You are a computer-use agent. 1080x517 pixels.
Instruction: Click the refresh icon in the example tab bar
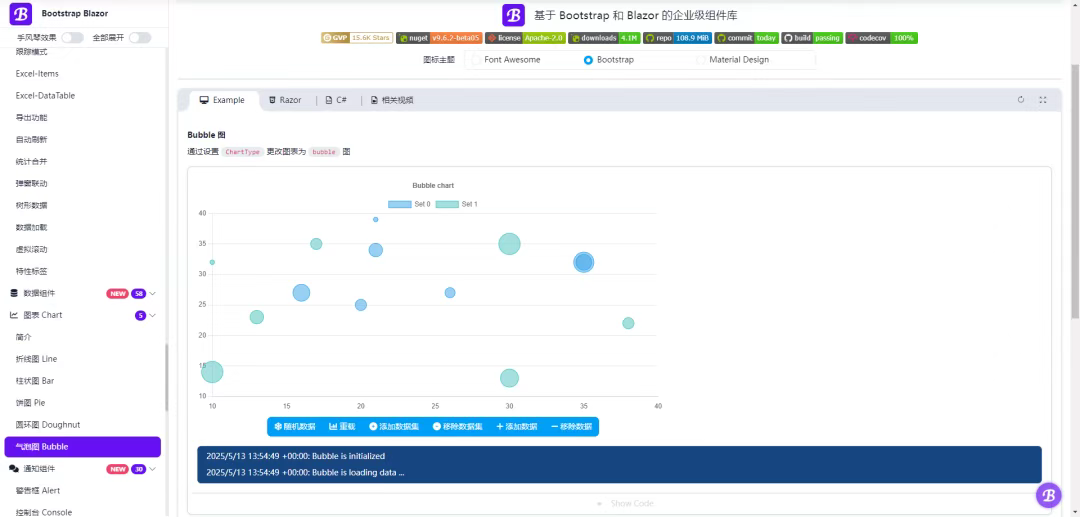click(x=1021, y=100)
